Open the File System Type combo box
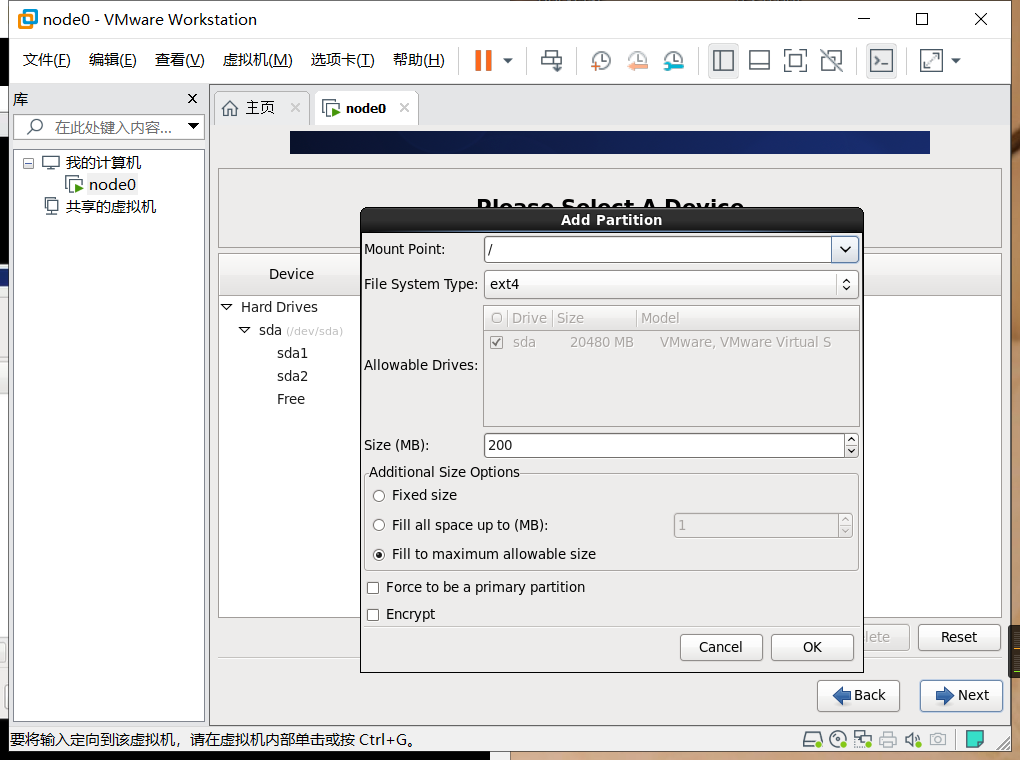Image resolution: width=1020 pixels, height=760 pixels. pos(671,284)
